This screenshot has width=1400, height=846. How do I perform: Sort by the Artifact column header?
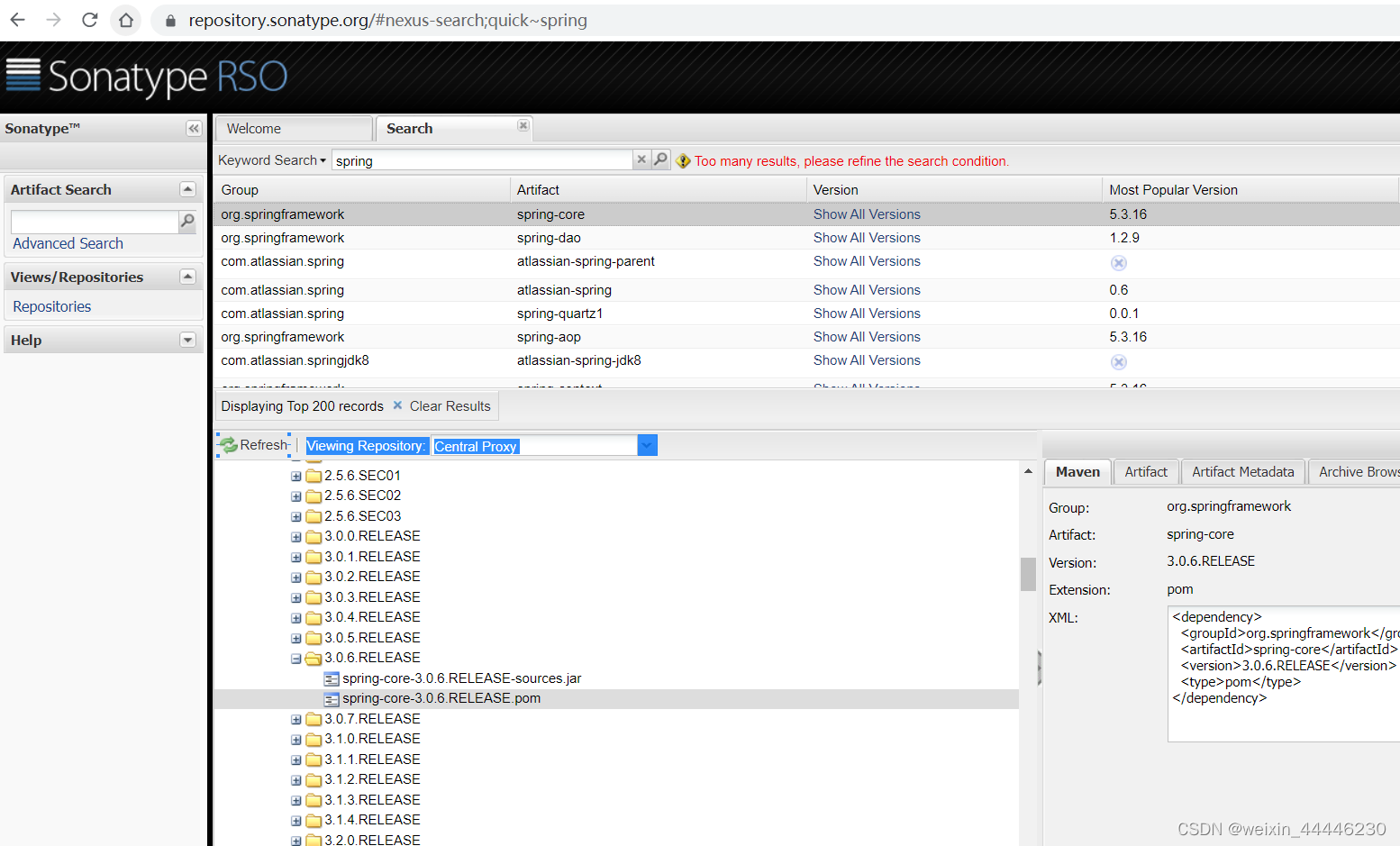tap(658, 190)
